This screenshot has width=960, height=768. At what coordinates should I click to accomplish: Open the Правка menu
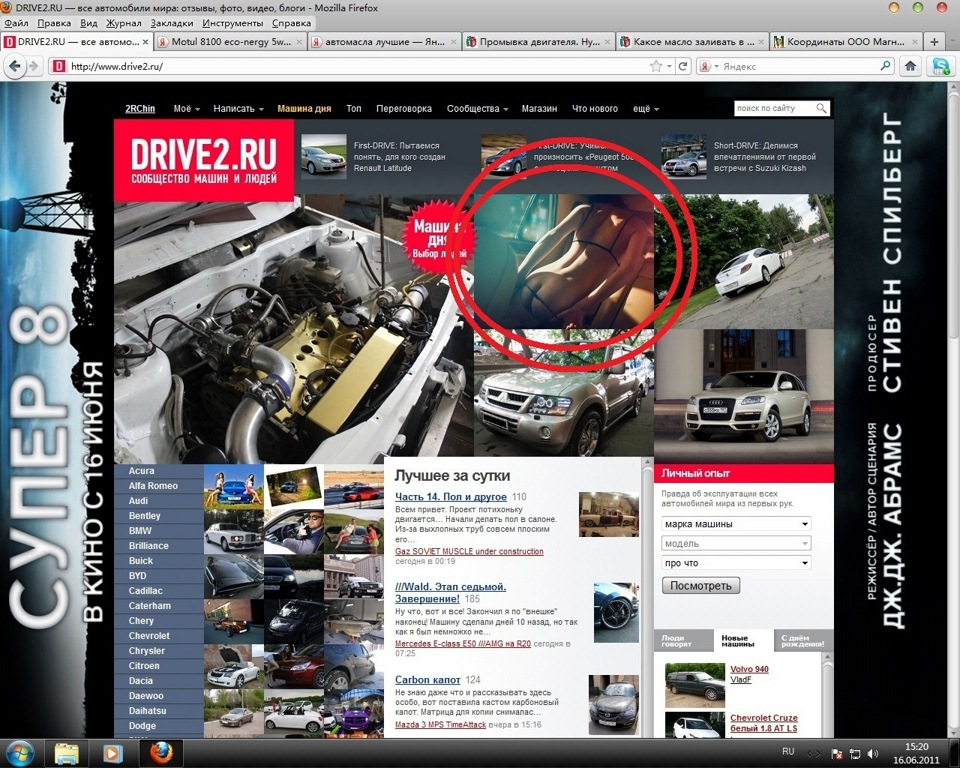(x=54, y=23)
